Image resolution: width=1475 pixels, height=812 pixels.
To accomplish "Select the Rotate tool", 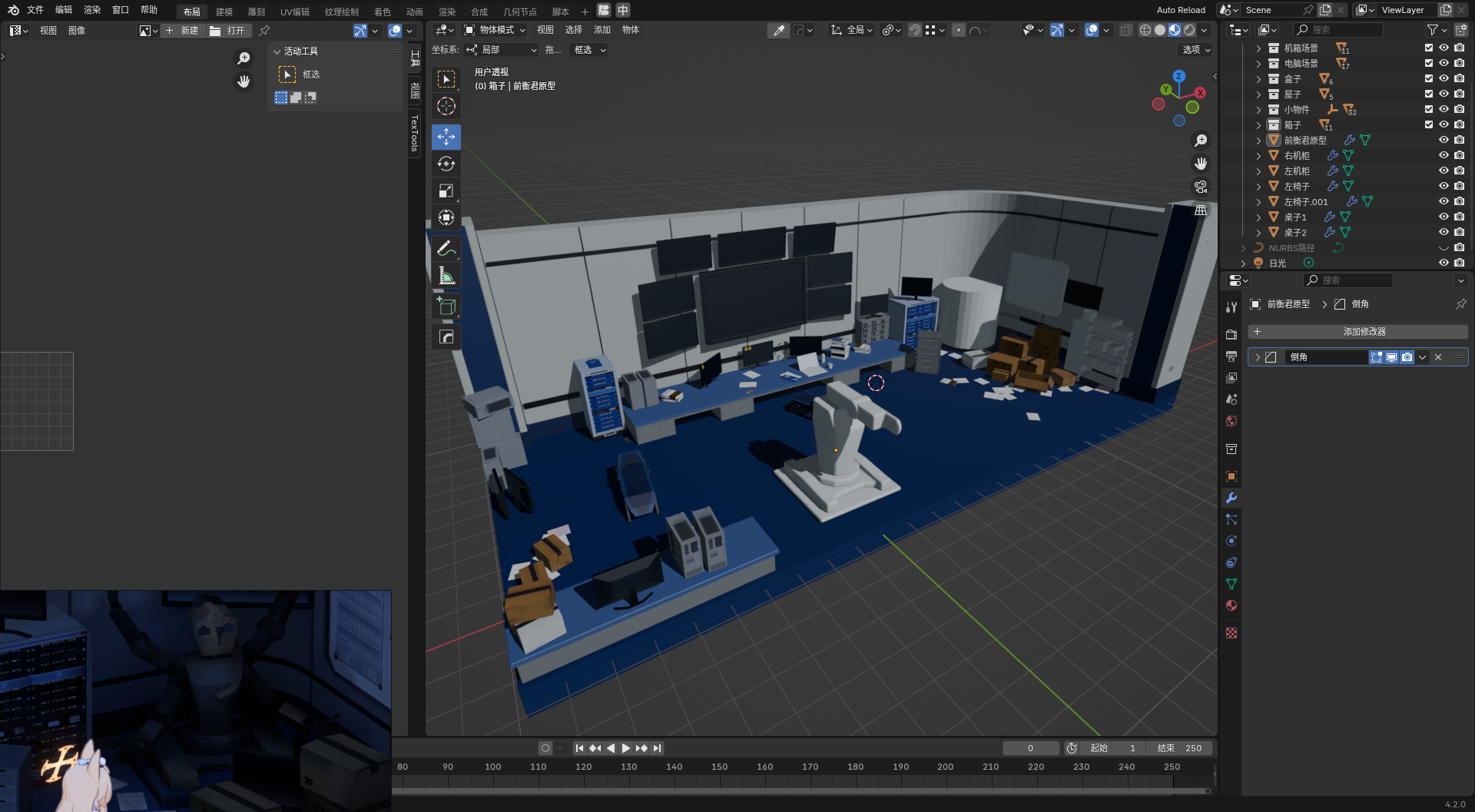I will pos(446,164).
